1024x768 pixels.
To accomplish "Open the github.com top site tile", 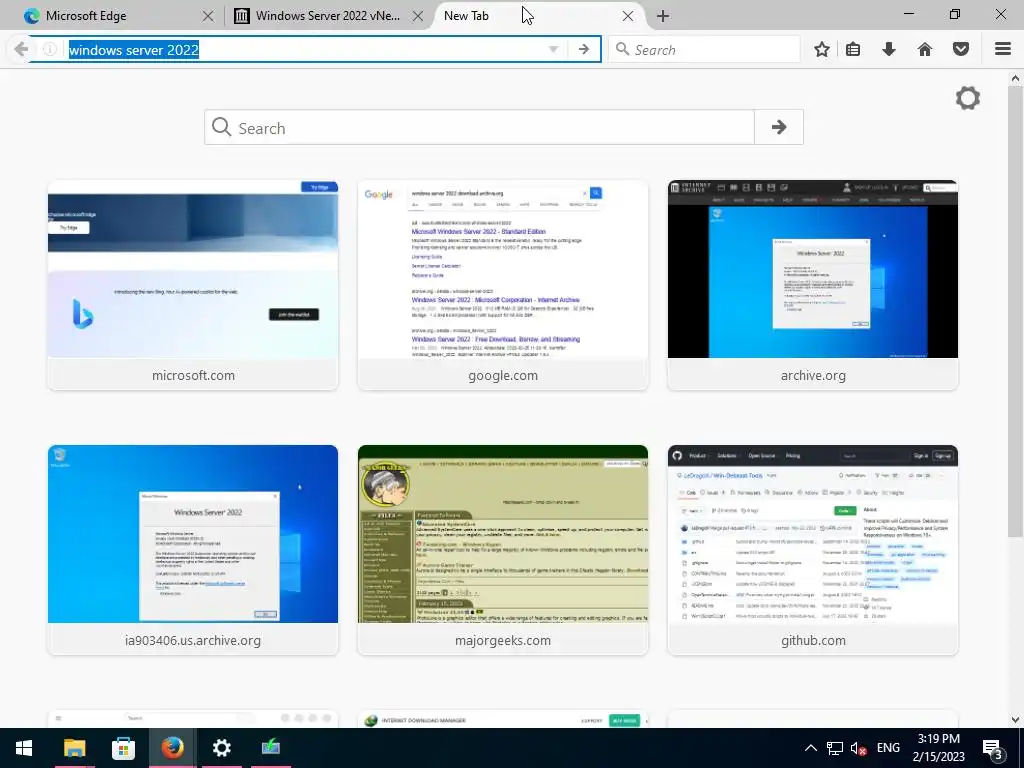I will 813,550.
